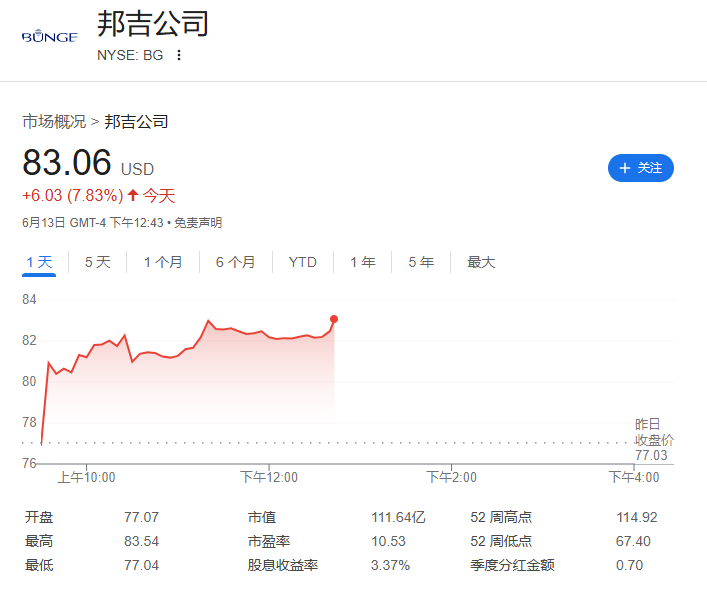Click the 下午4:00 axis label

(x=634, y=477)
